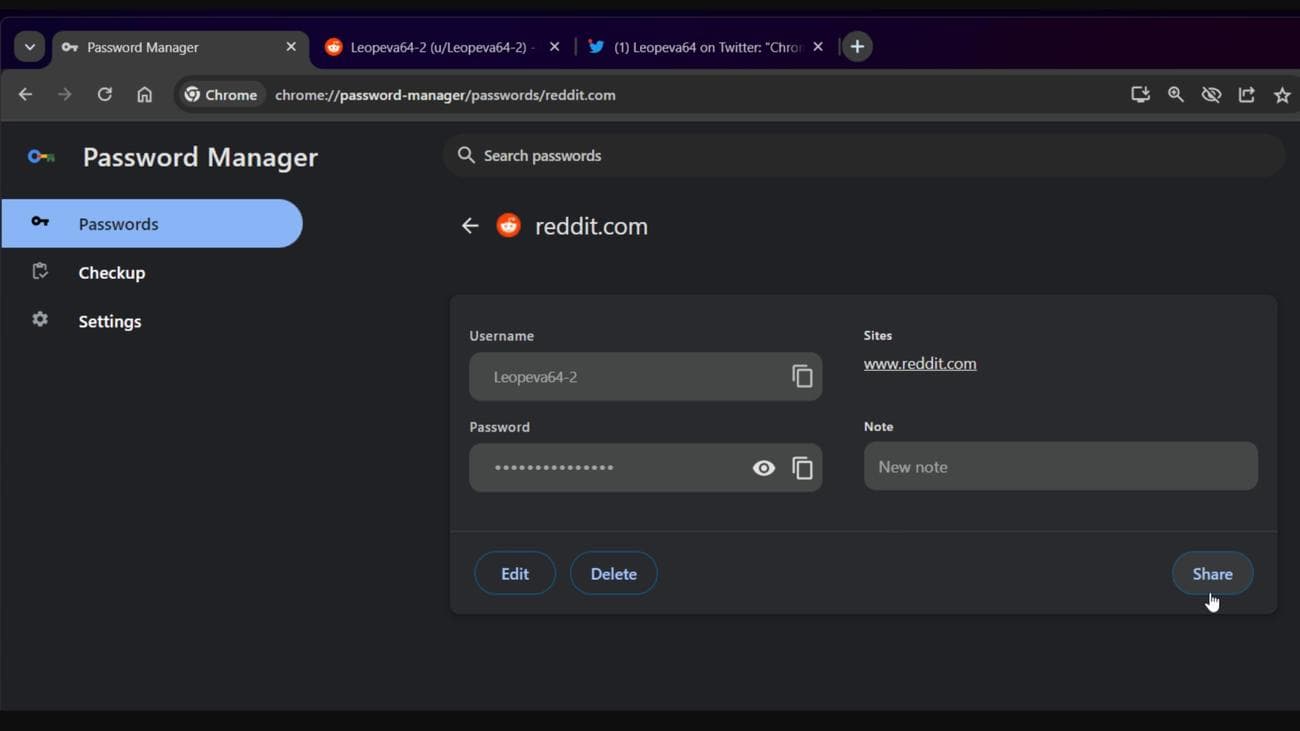
Task: Toggle the eye icon in browser toolbar
Action: pos(1211,94)
